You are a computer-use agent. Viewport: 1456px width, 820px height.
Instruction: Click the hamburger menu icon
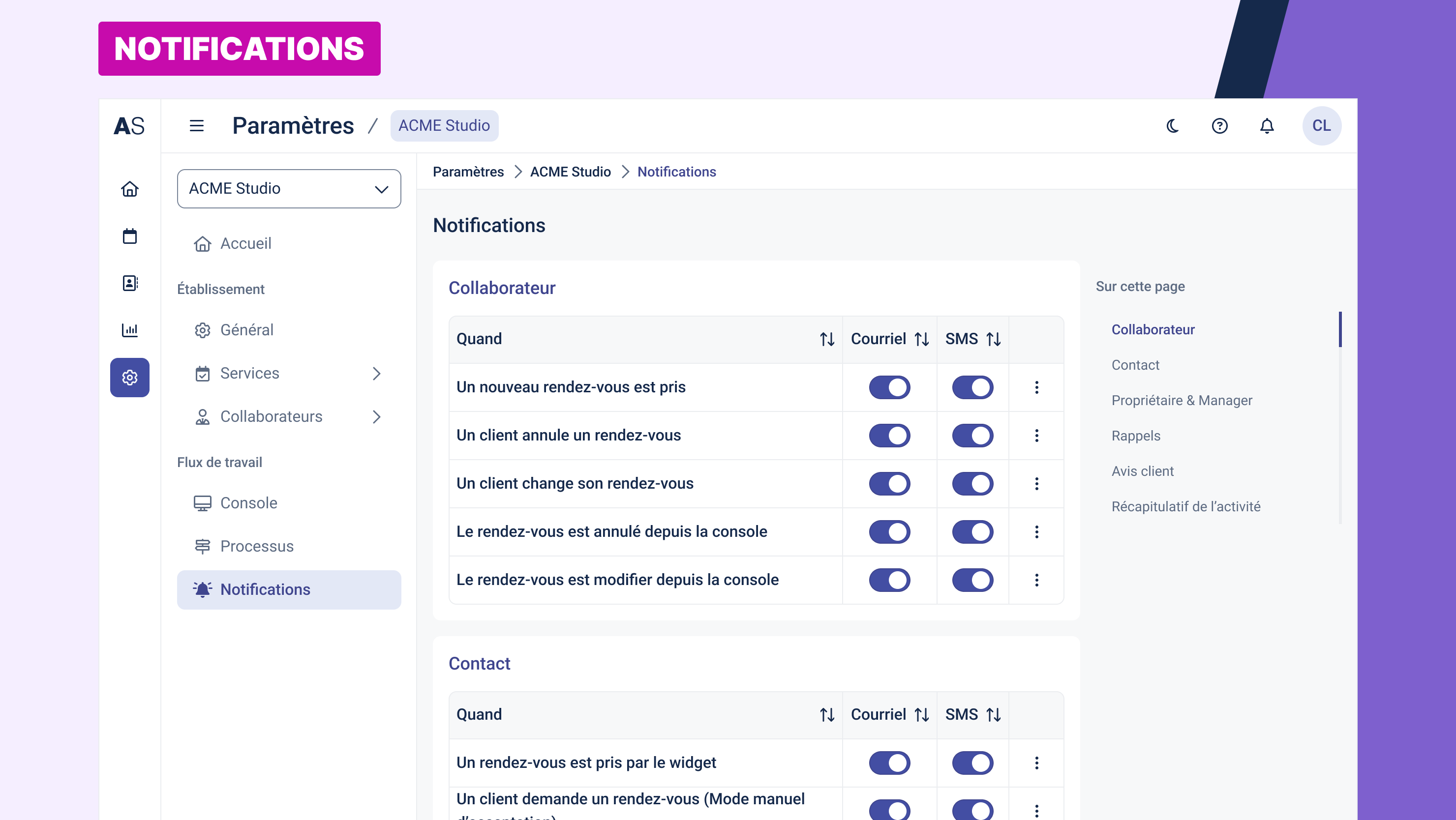pos(196,125)
